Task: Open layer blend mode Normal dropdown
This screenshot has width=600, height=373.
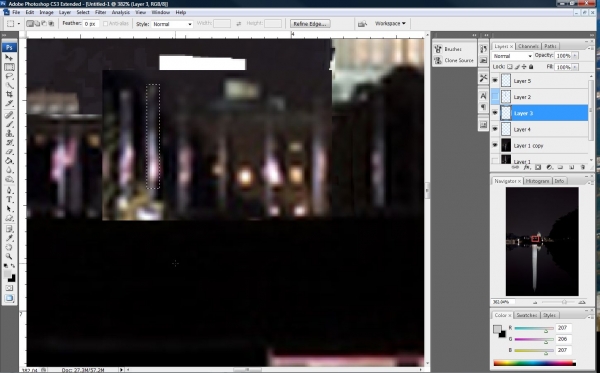Action: click(x=512, y=56)
